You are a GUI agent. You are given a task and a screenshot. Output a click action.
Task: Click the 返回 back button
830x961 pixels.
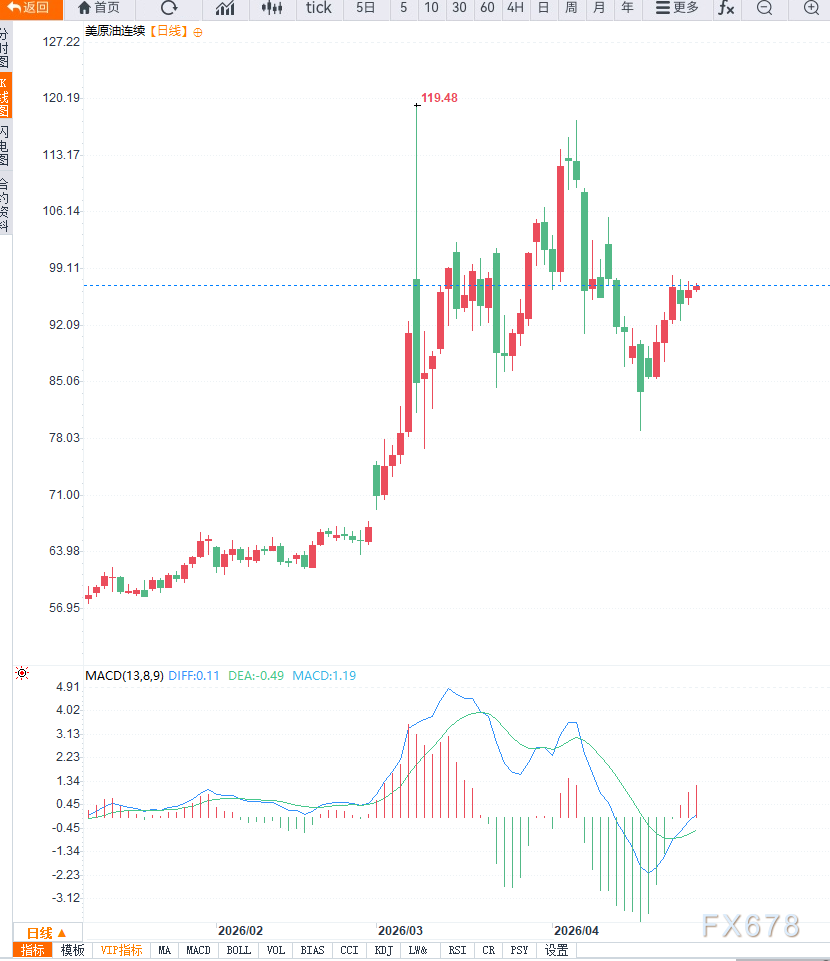30,8
